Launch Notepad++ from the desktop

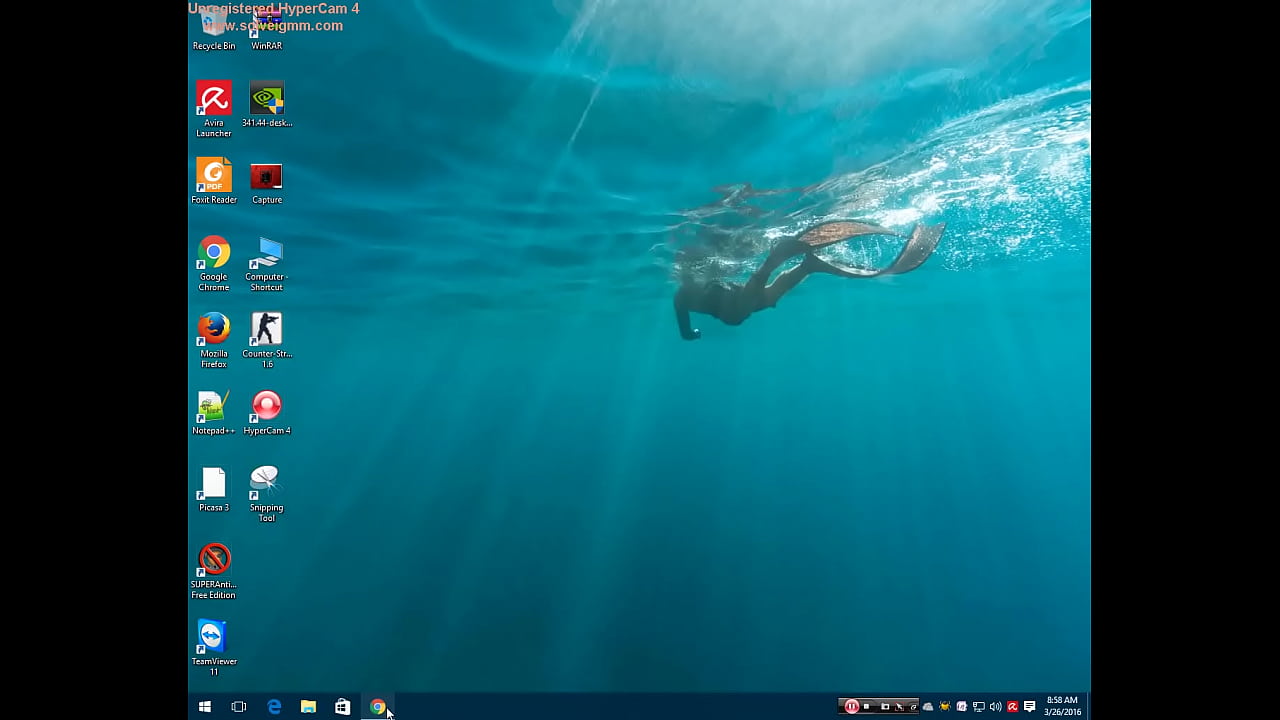pyautogui.click(x=213, y=405)
